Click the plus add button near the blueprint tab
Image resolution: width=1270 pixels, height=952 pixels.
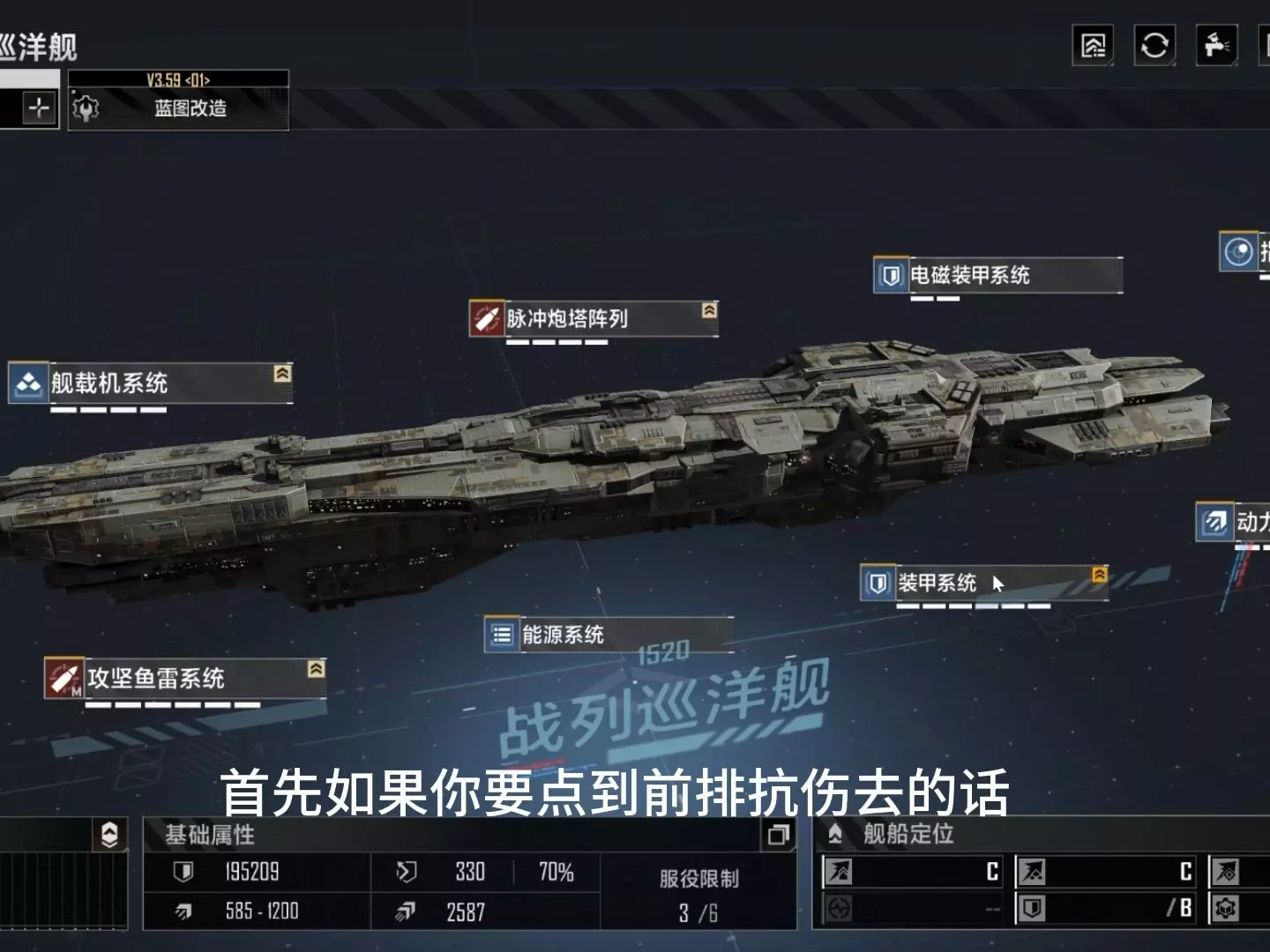39,108
